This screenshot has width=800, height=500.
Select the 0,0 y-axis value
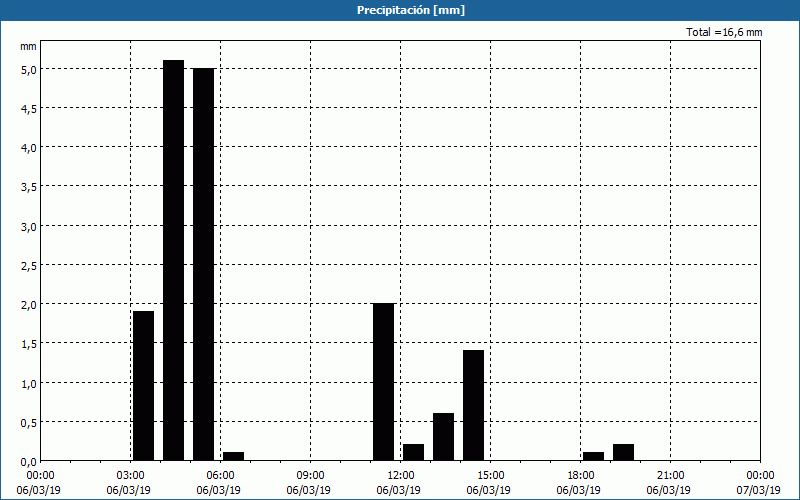pyautogui.click(x=28, y=462)
